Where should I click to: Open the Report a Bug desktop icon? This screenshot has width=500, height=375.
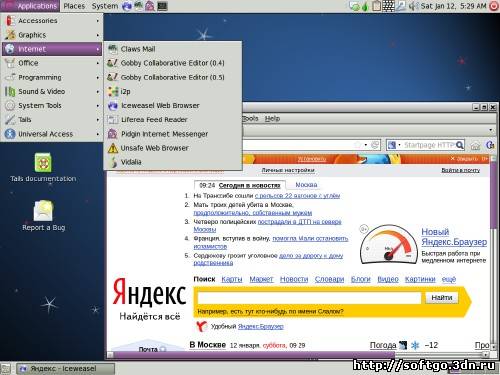click(43, 216)
